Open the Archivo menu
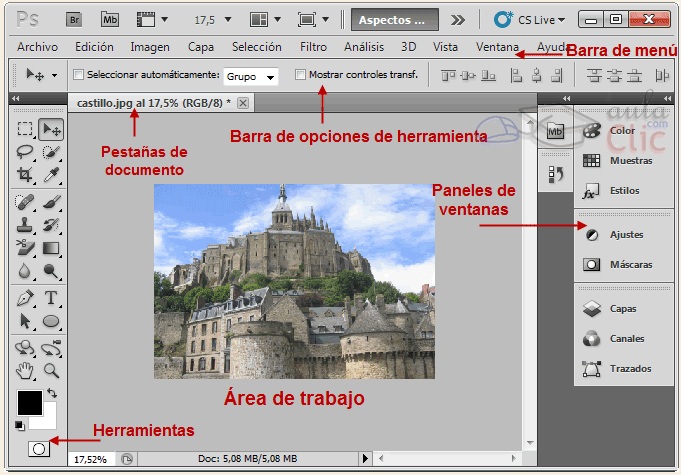681x475 pixels. (x=37, y=47)
